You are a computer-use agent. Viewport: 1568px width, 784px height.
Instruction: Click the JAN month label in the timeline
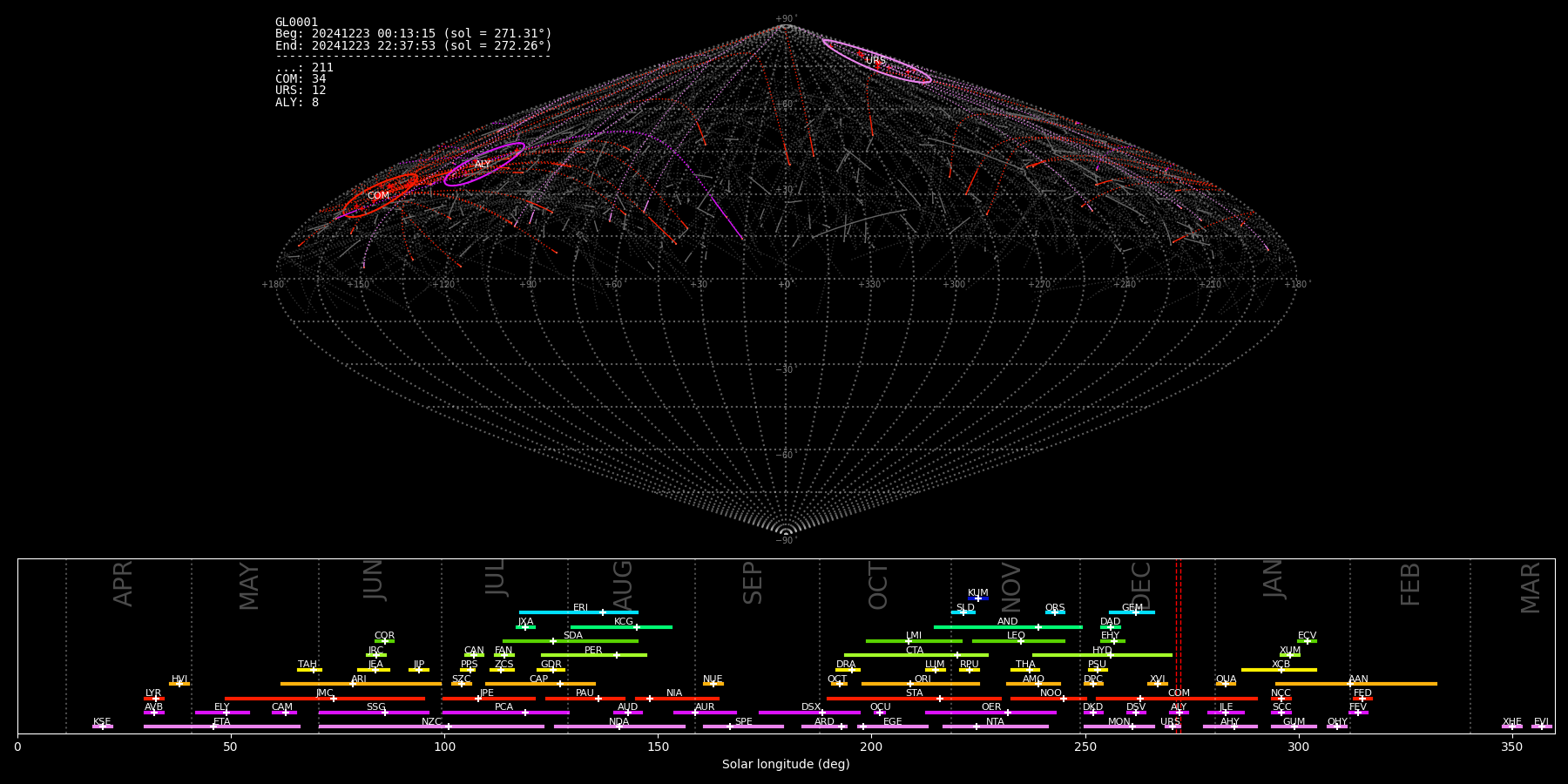pyautogui.click(x=1273, y=579)
